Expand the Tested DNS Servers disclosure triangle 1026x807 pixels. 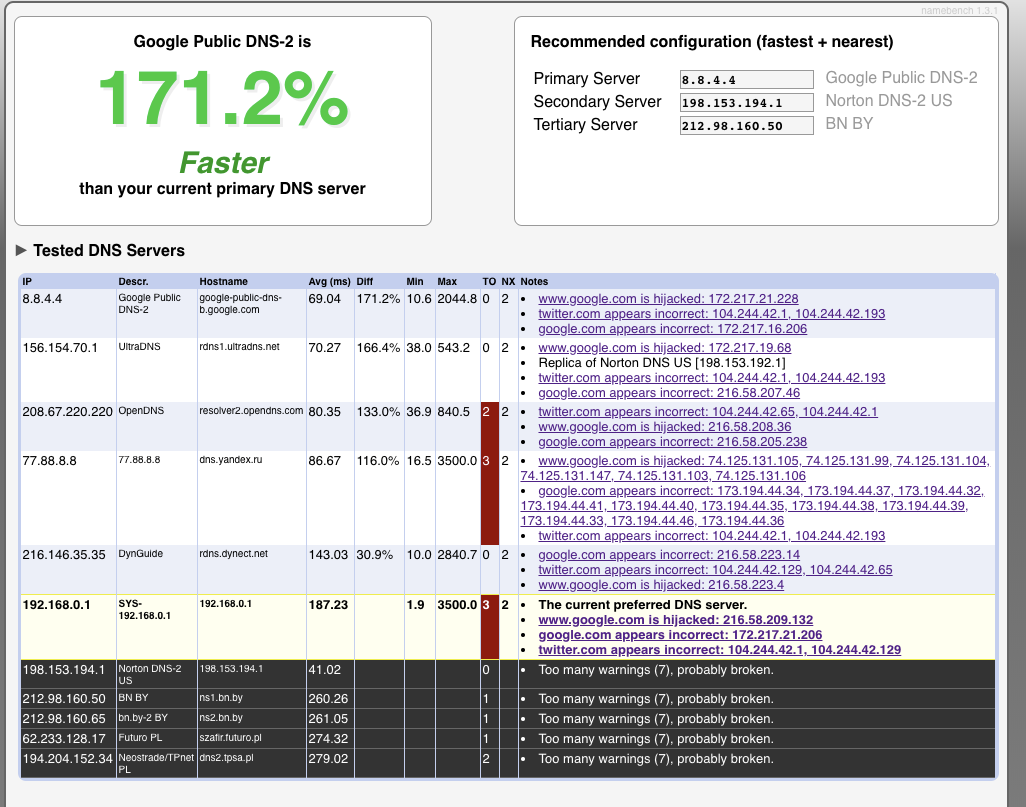21,250
